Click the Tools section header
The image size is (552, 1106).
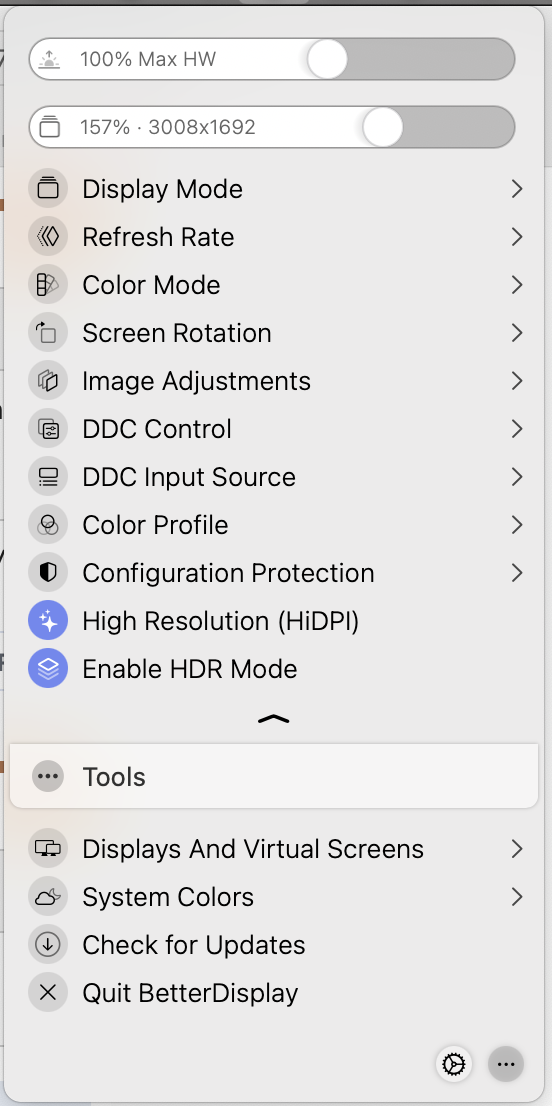[274, 776]
